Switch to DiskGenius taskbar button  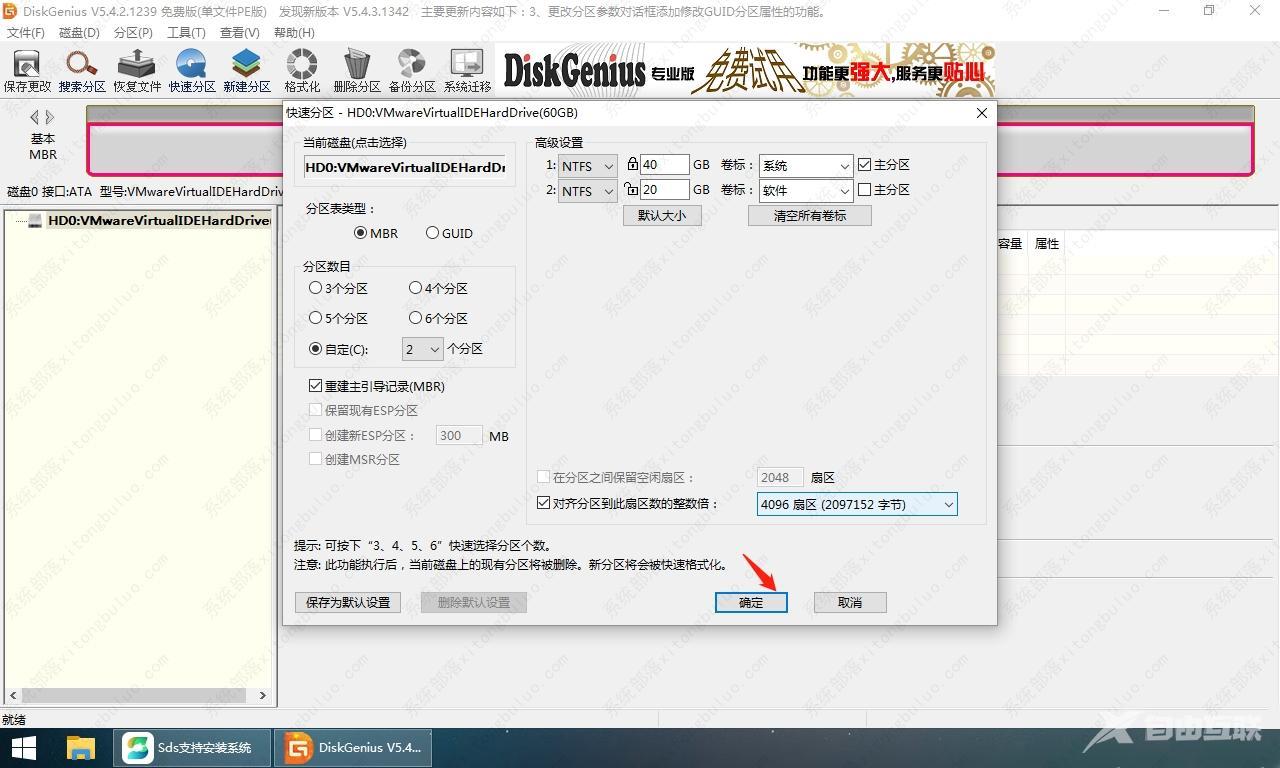tap(353, 747)
